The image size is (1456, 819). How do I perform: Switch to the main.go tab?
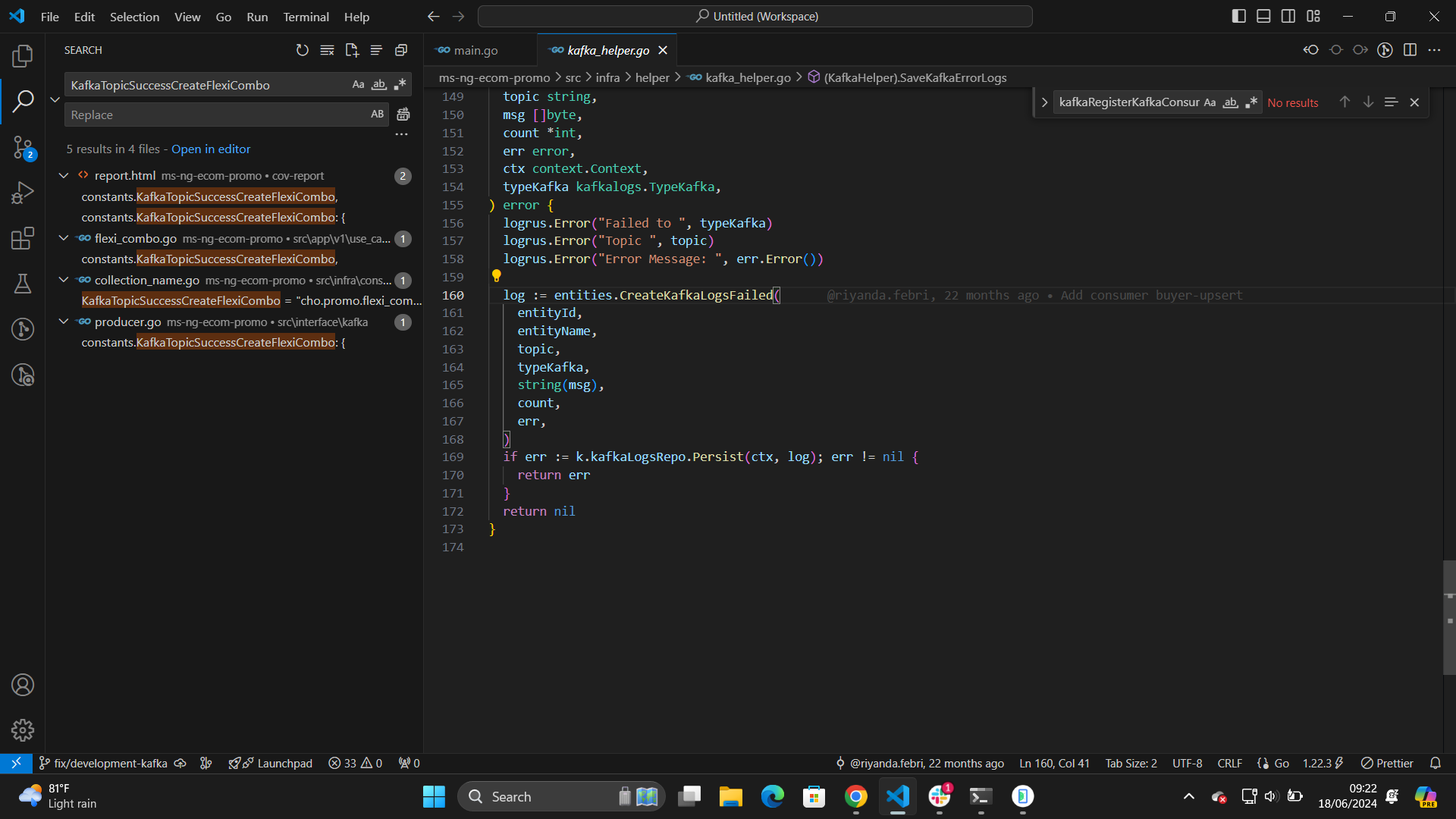[x=475, y=50]
